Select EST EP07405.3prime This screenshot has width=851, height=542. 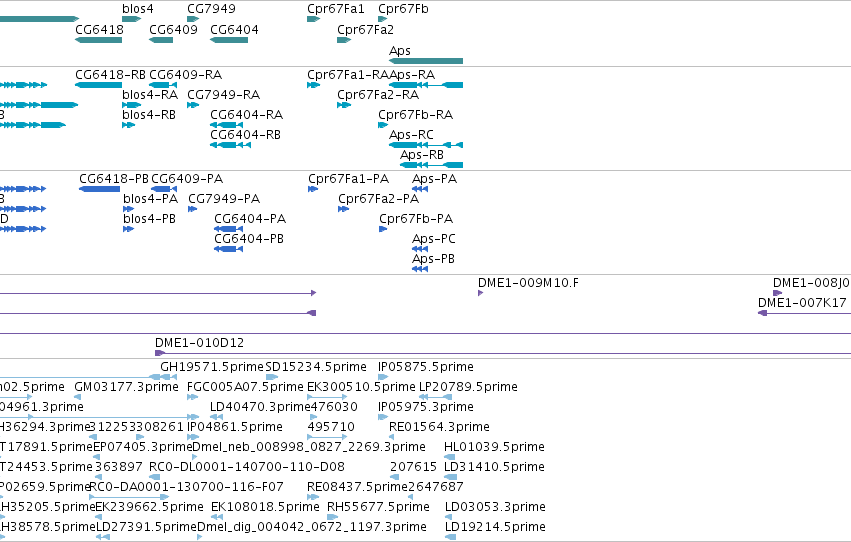tap(143, 448)
